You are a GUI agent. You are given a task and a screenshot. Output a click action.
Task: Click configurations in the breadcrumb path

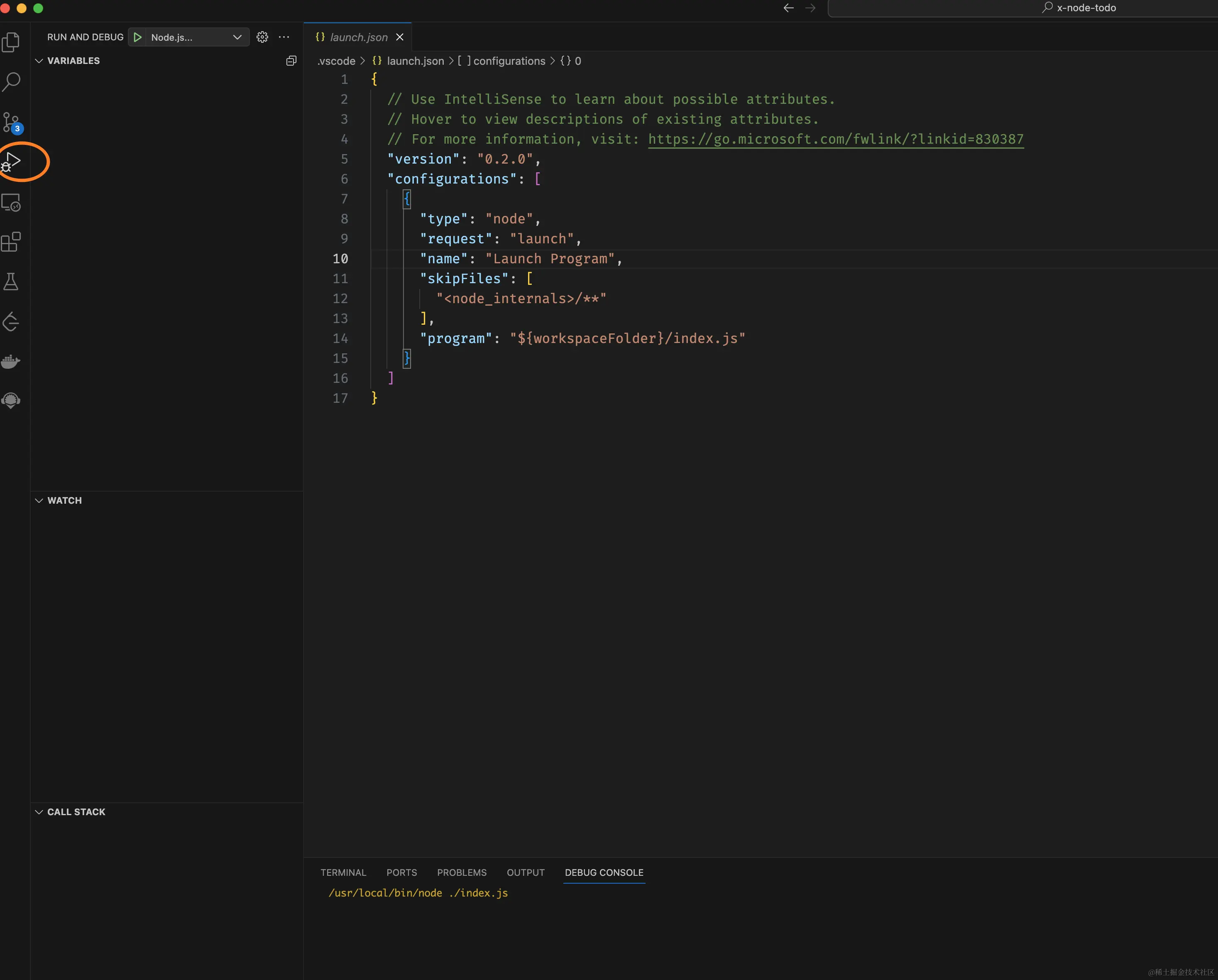(509, 61)
